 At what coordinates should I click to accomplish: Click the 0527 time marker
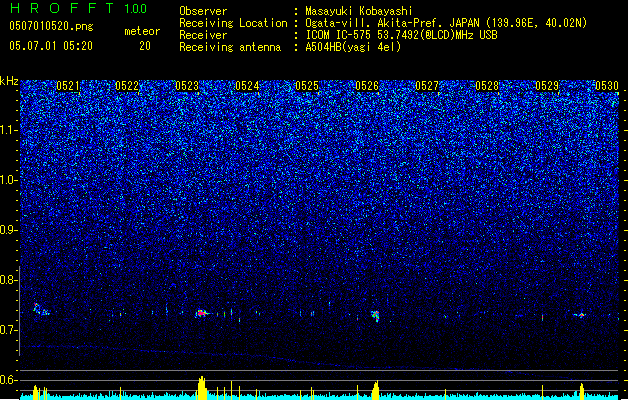coord(427,86)
